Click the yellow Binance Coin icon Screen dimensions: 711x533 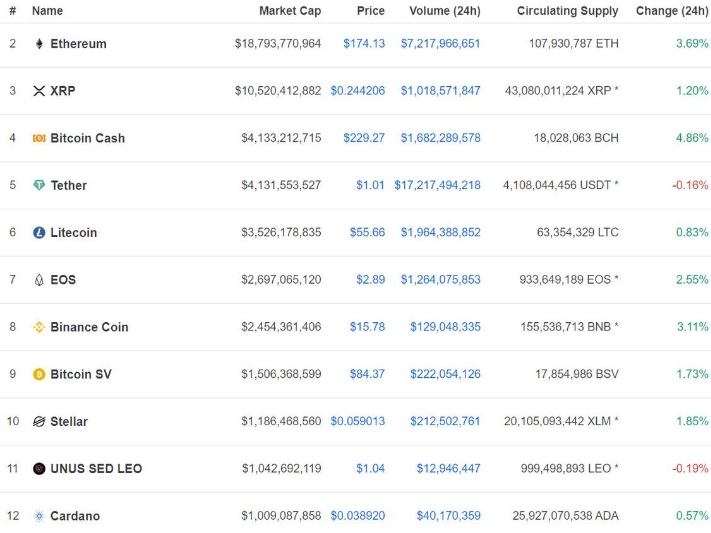39,327
